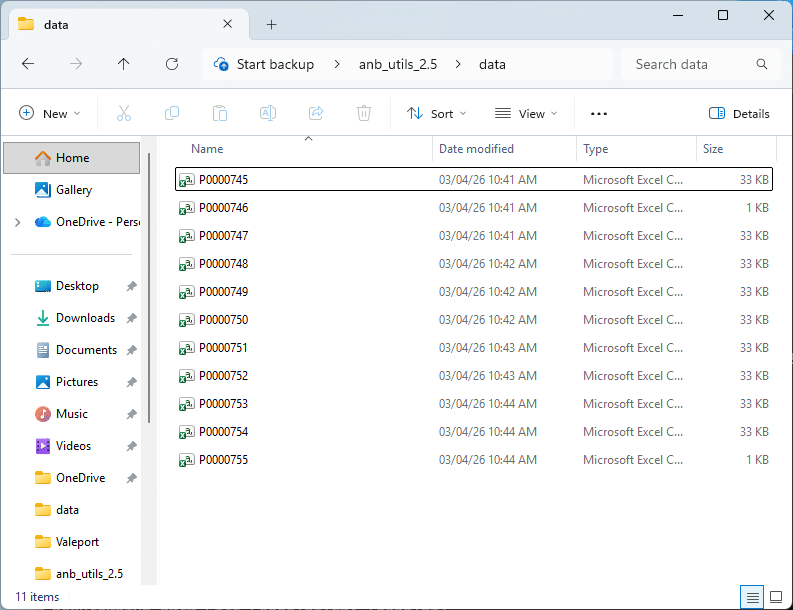Click the Search data input field
793x610 pixels.
click(x=690, y=64)
